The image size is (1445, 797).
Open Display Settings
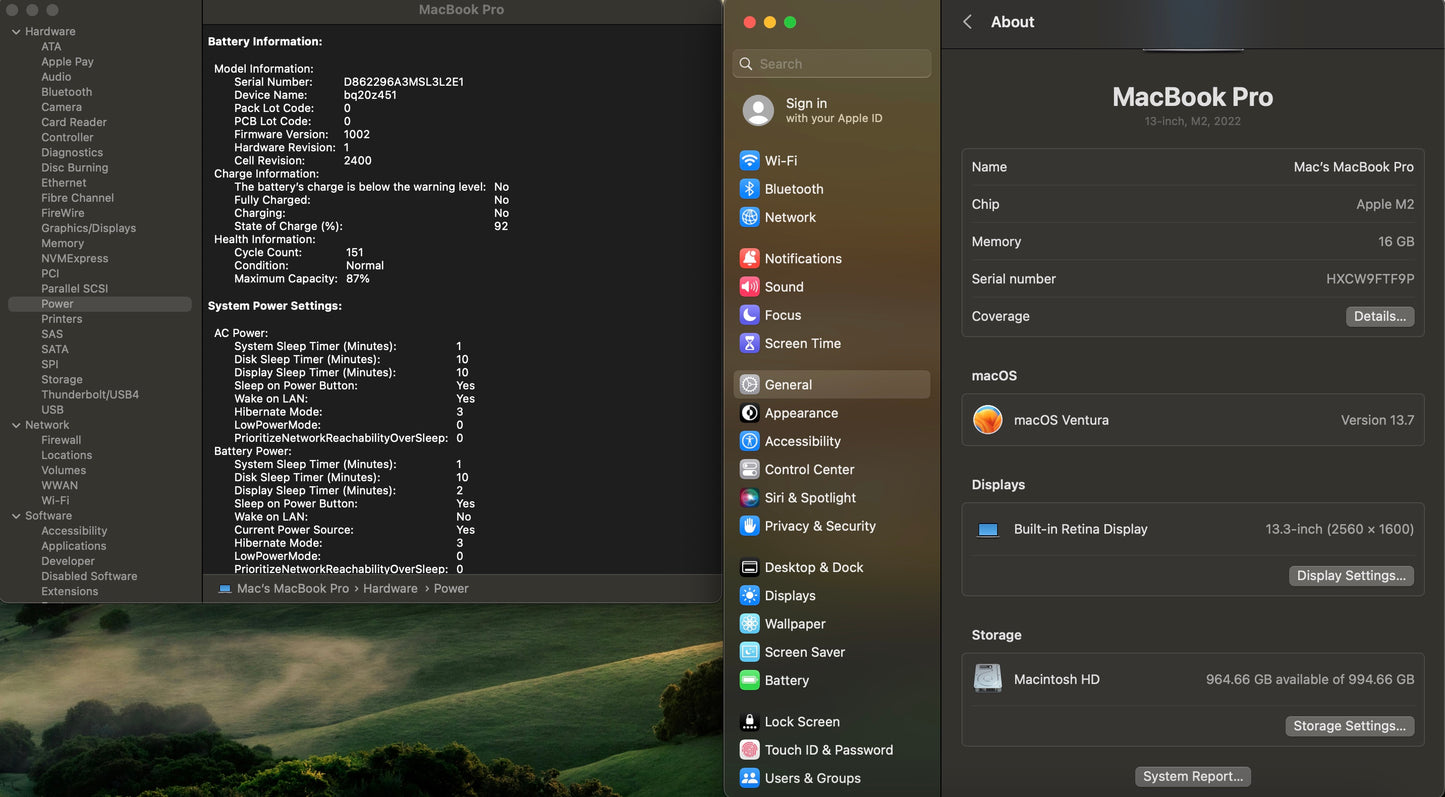coord(1351,575)
